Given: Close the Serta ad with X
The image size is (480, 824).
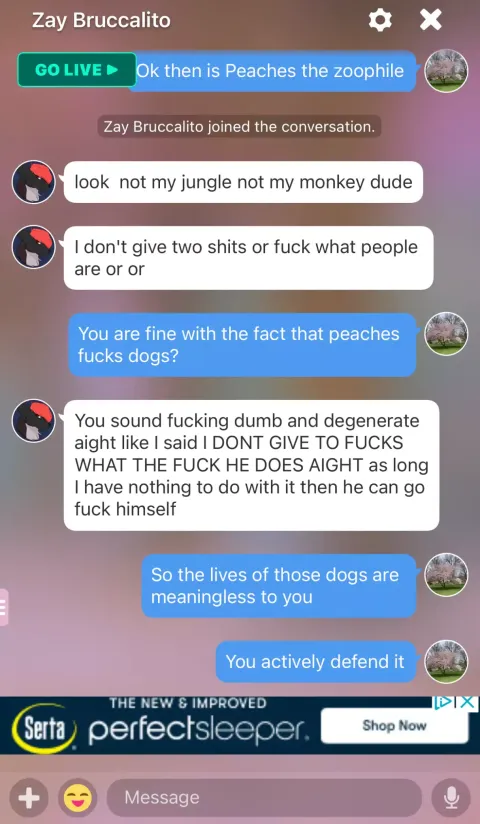Looking at the screenshot, I should 467,703.
